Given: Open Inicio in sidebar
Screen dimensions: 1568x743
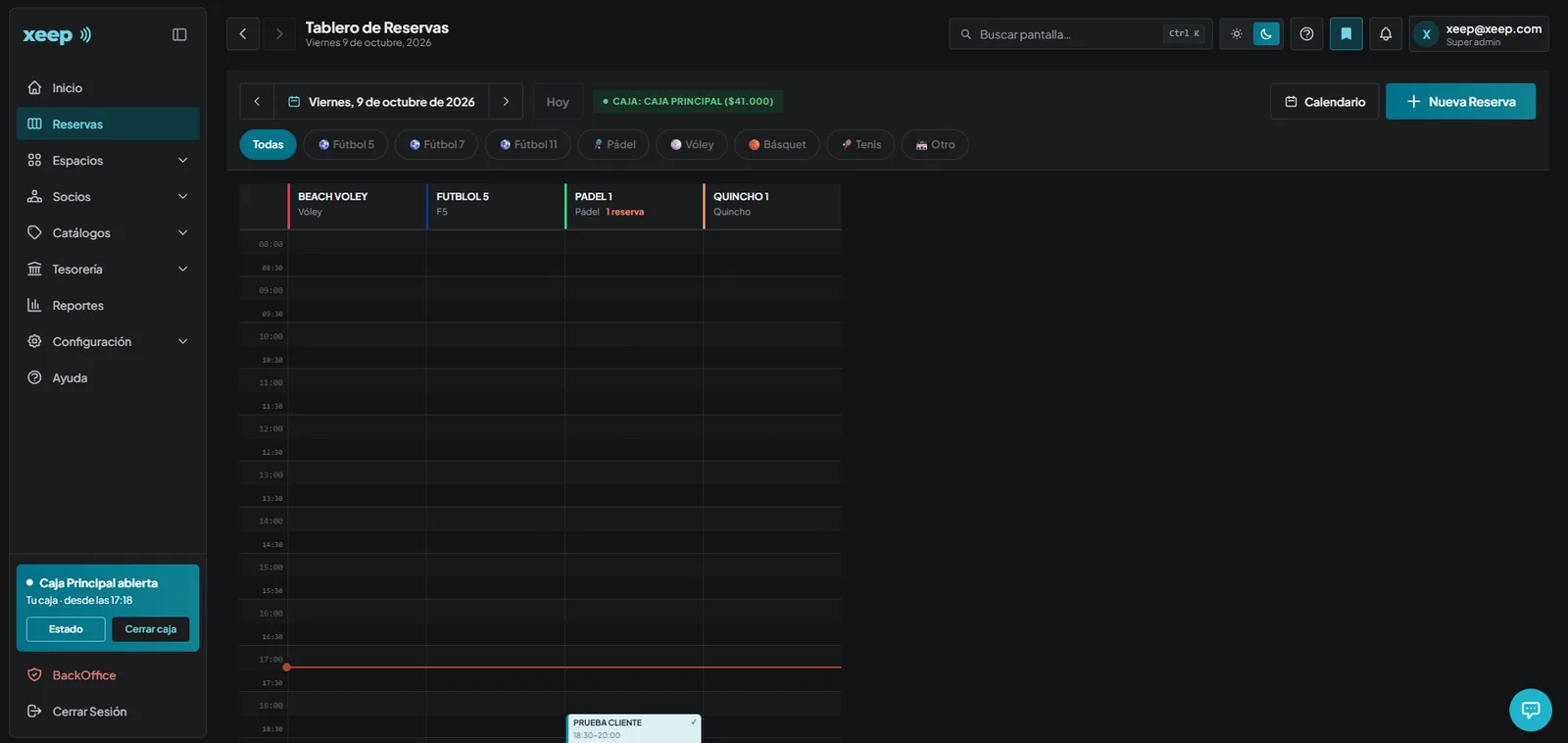Looking at the screenshot, I should [x=108, y=88].
